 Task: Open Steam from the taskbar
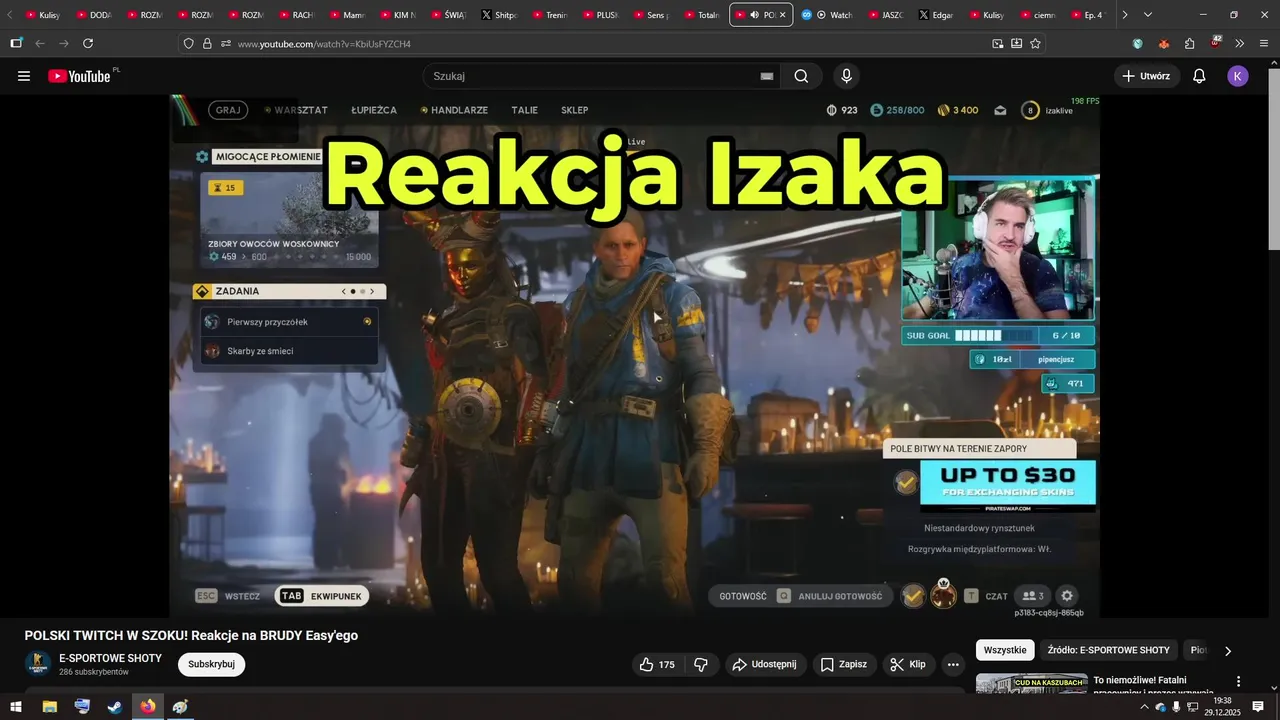click(115, 707)
